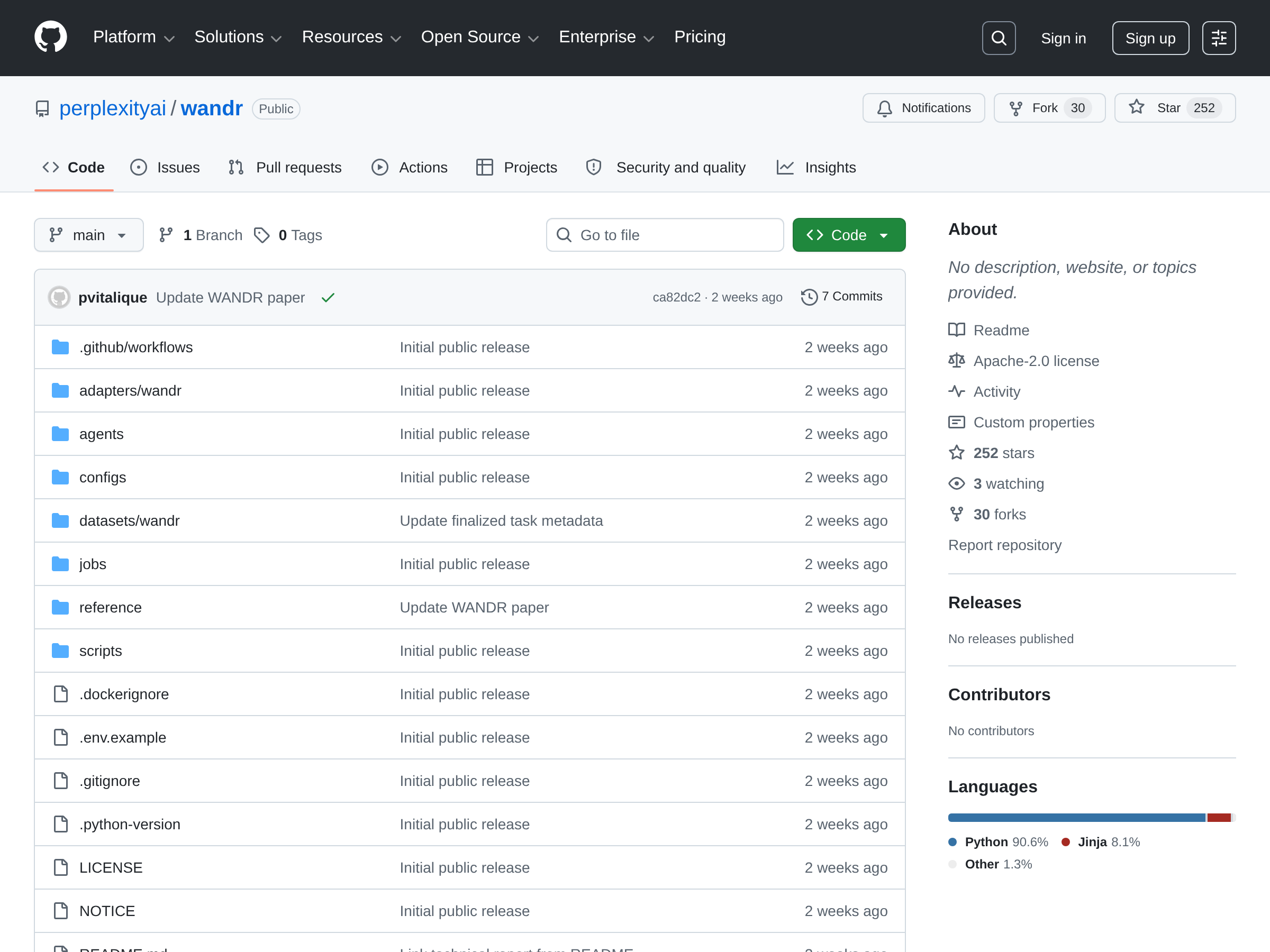The image size is (1270, 952).
Task: Expand the Resources menu
Action: pyautogui.click(x=351, y=38)
